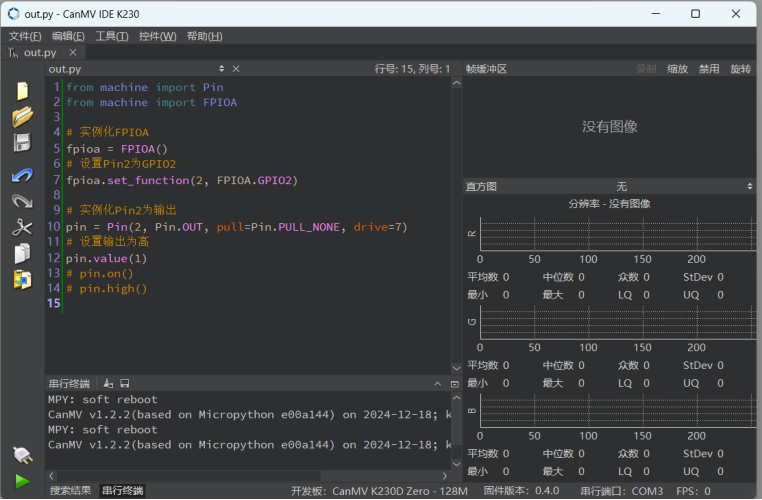Click the 录制 record button

point(646,69)
